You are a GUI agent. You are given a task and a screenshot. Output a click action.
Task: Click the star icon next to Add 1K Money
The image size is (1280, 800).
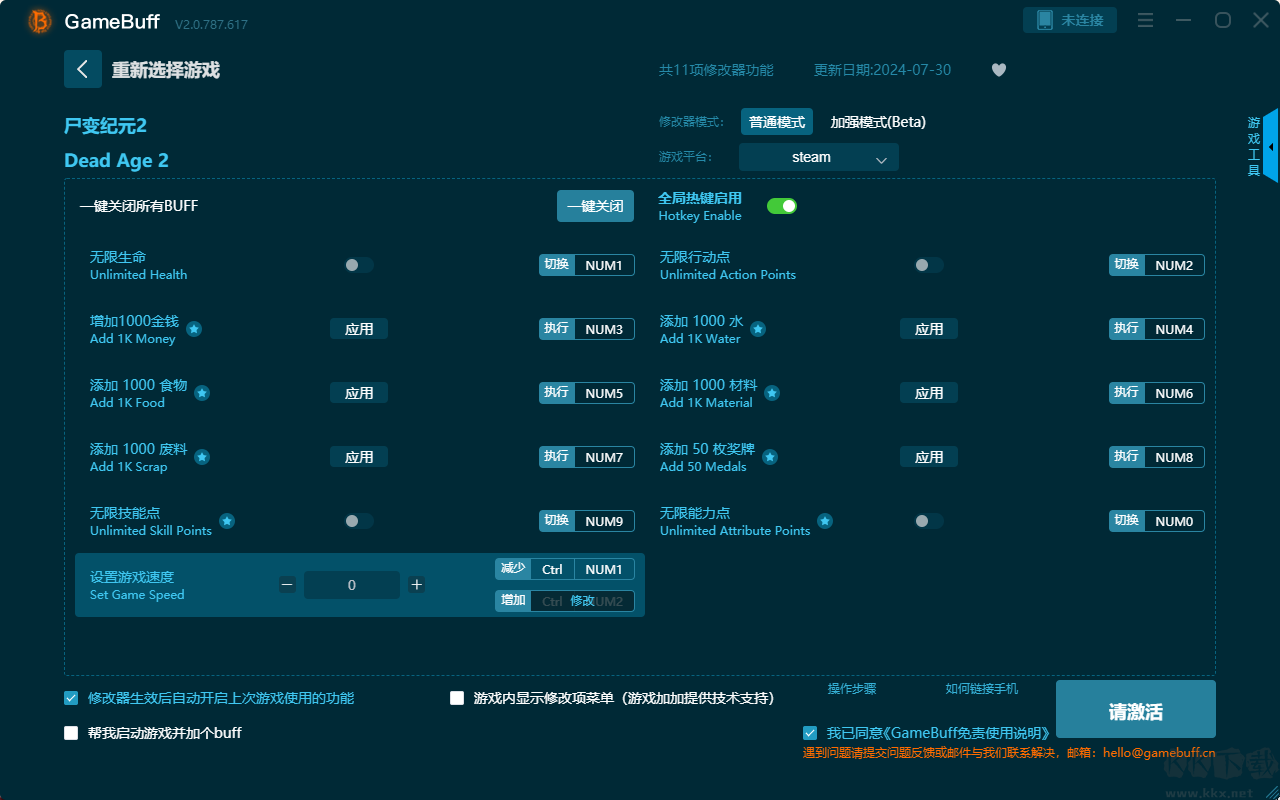(194, 329)
